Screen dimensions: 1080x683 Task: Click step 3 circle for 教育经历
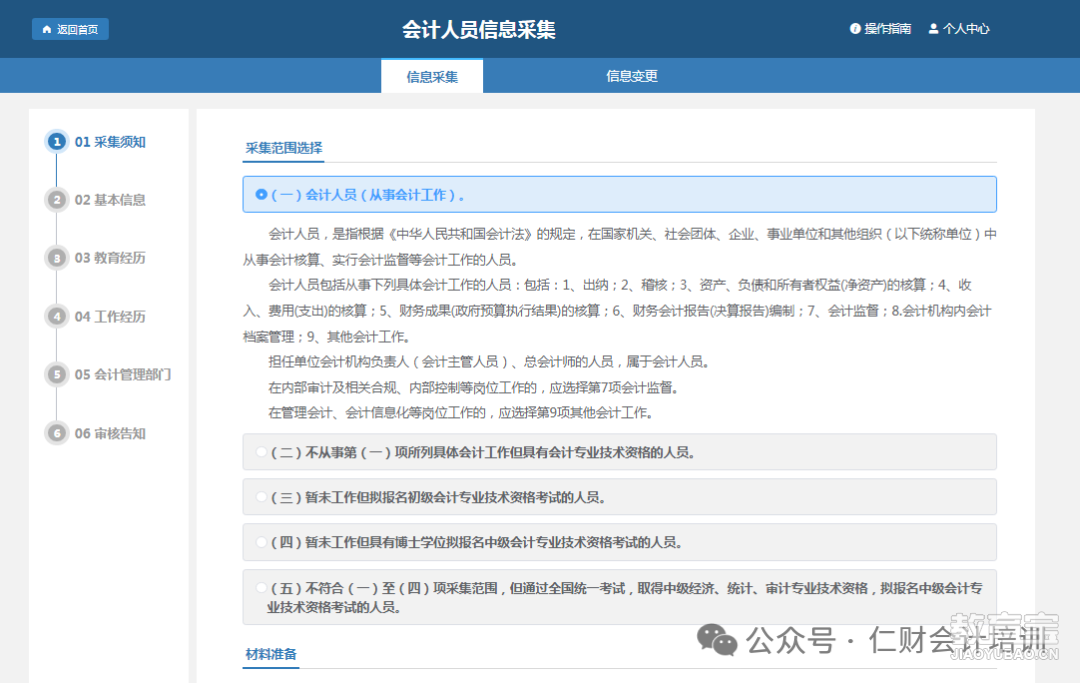tap(56, 258)
